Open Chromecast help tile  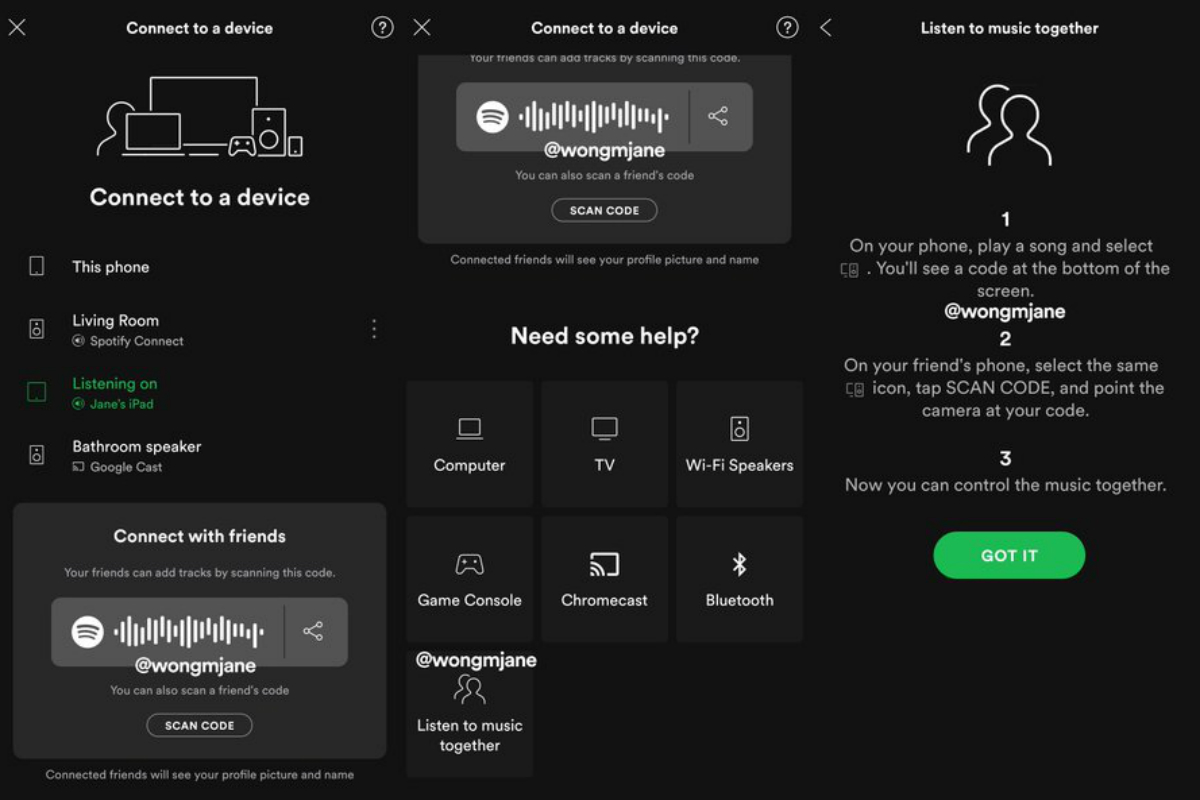coord(604,579)
